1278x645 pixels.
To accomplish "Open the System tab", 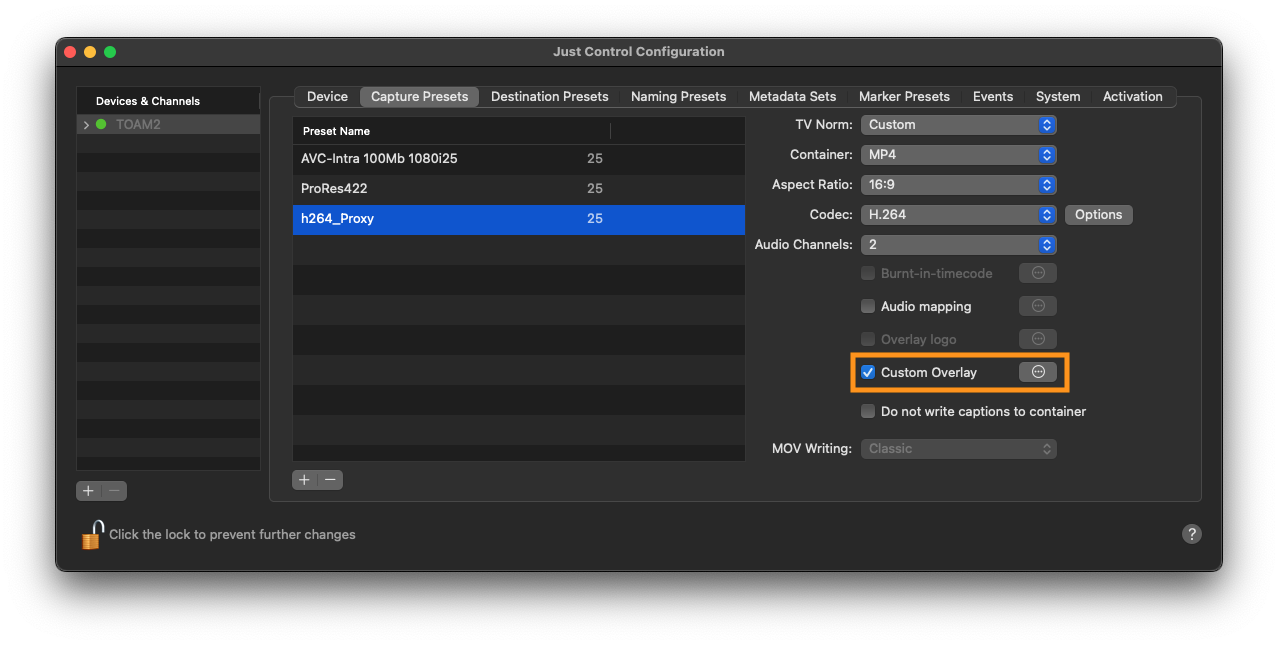I will click(1058, 97).
